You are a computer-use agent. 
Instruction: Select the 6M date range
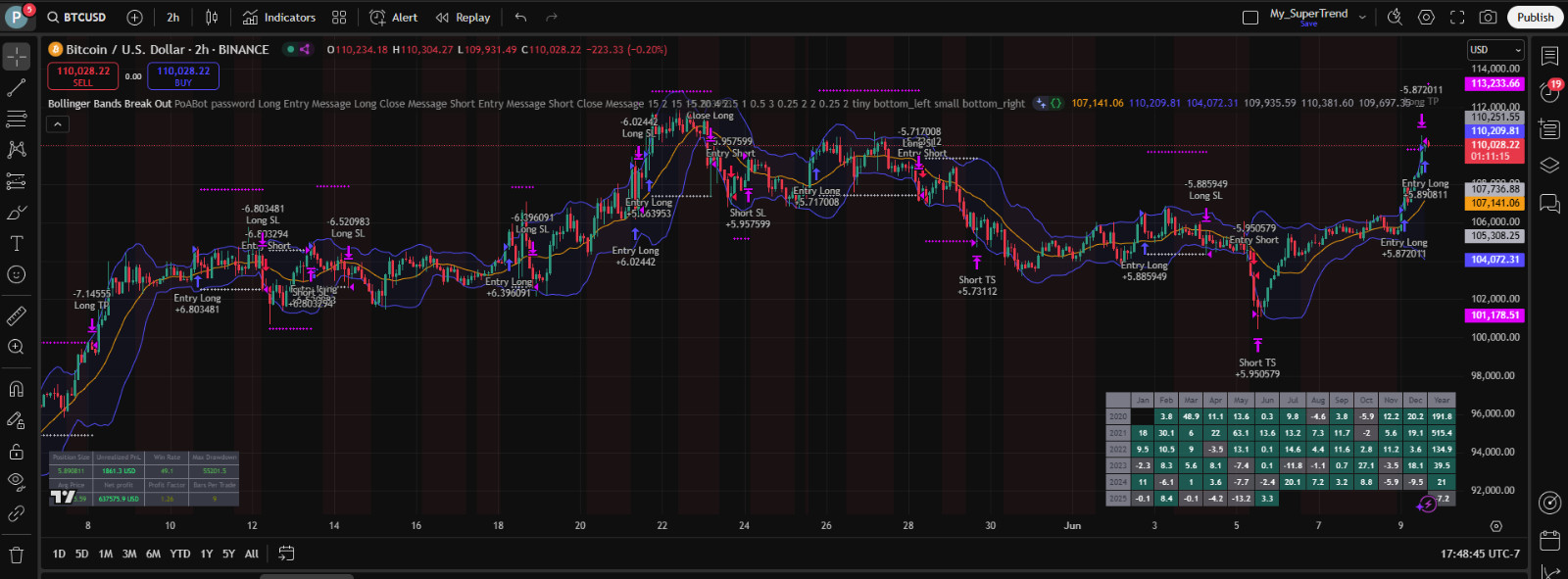click(153, 554)
